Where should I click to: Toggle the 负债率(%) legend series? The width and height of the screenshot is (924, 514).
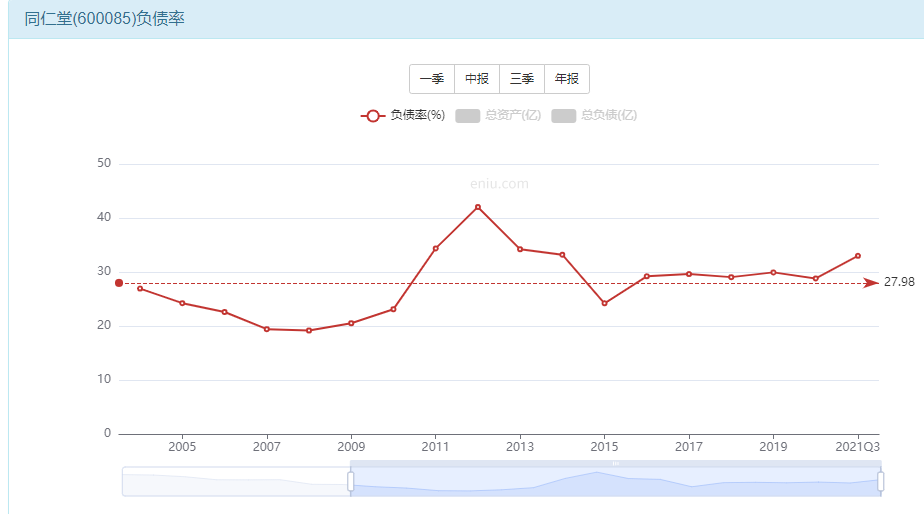click(x=403, y=116)
